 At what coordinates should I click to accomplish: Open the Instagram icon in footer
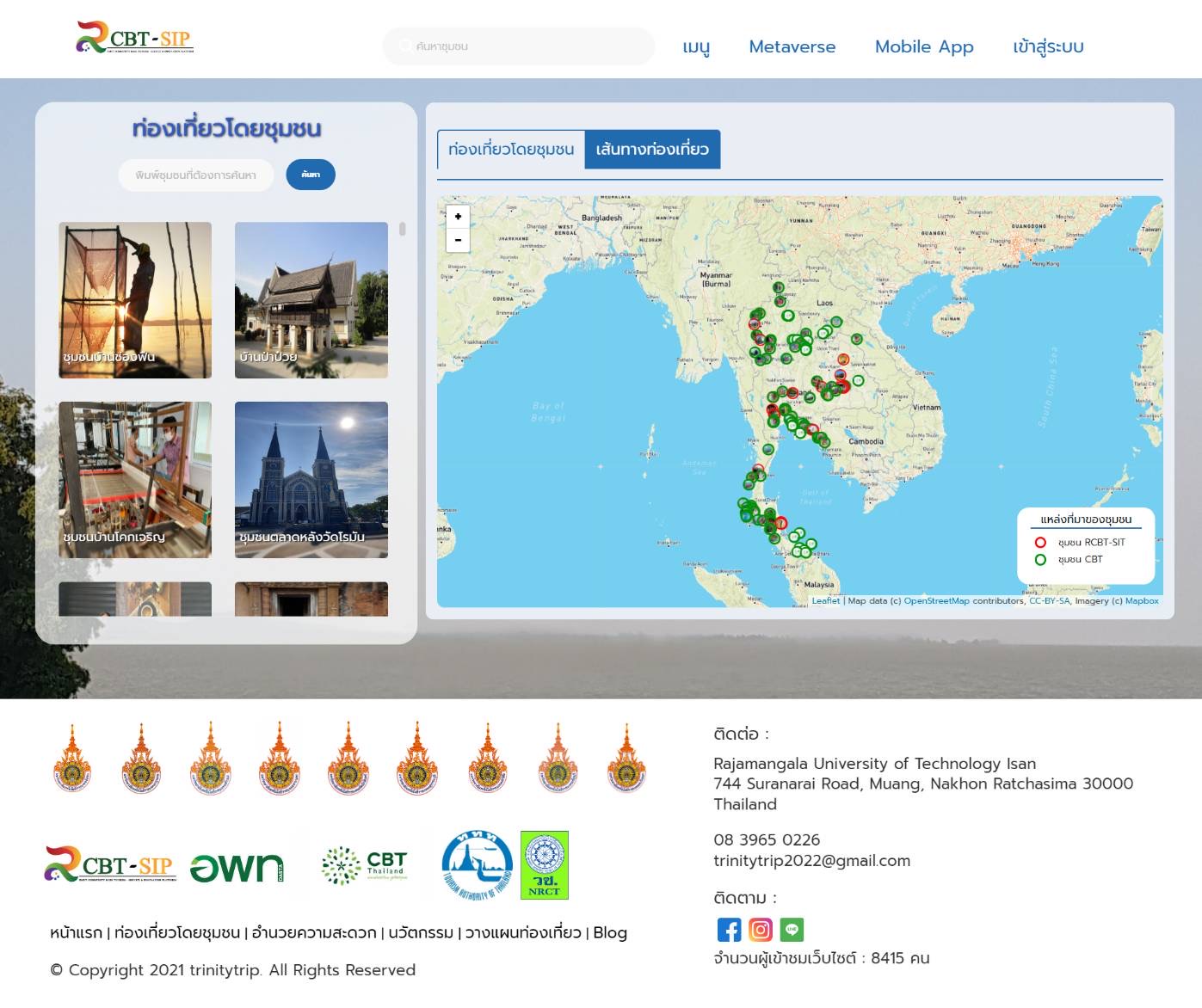click(x=761, y=930)
